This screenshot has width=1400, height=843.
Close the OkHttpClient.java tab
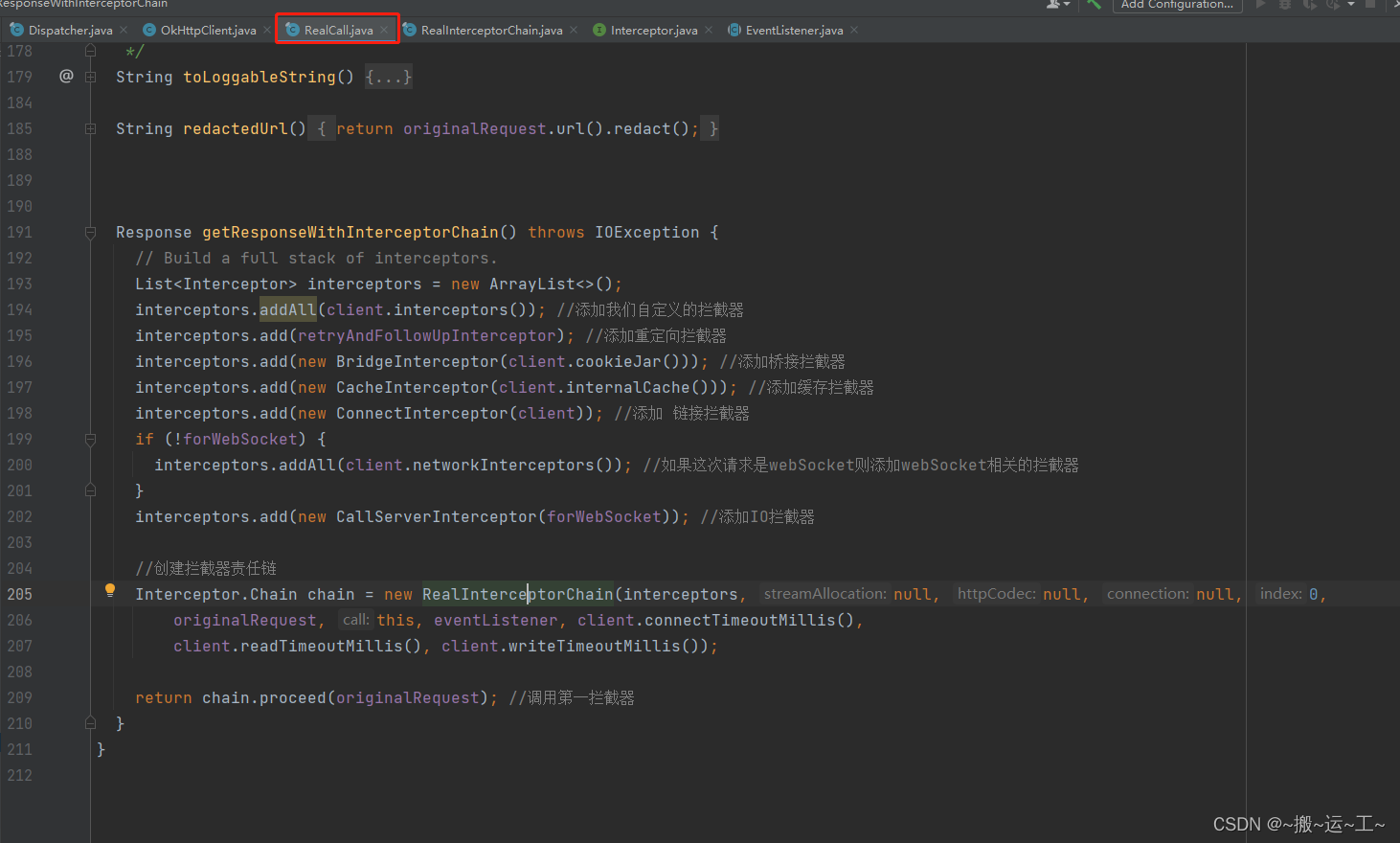pyautogui.click(x=267, y=31)
